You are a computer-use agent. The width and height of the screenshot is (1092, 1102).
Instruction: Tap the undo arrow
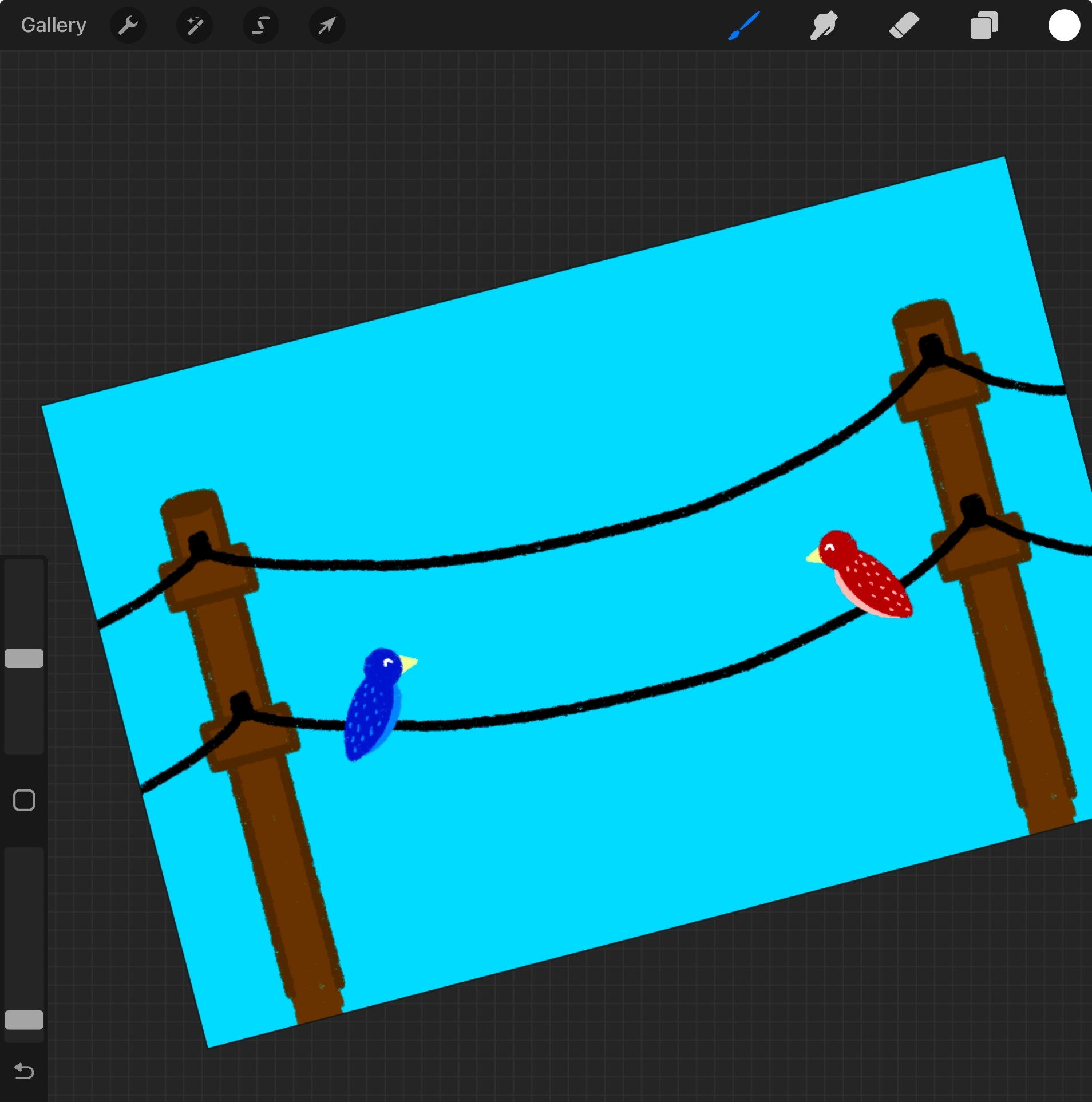(x=24, y=1071)
